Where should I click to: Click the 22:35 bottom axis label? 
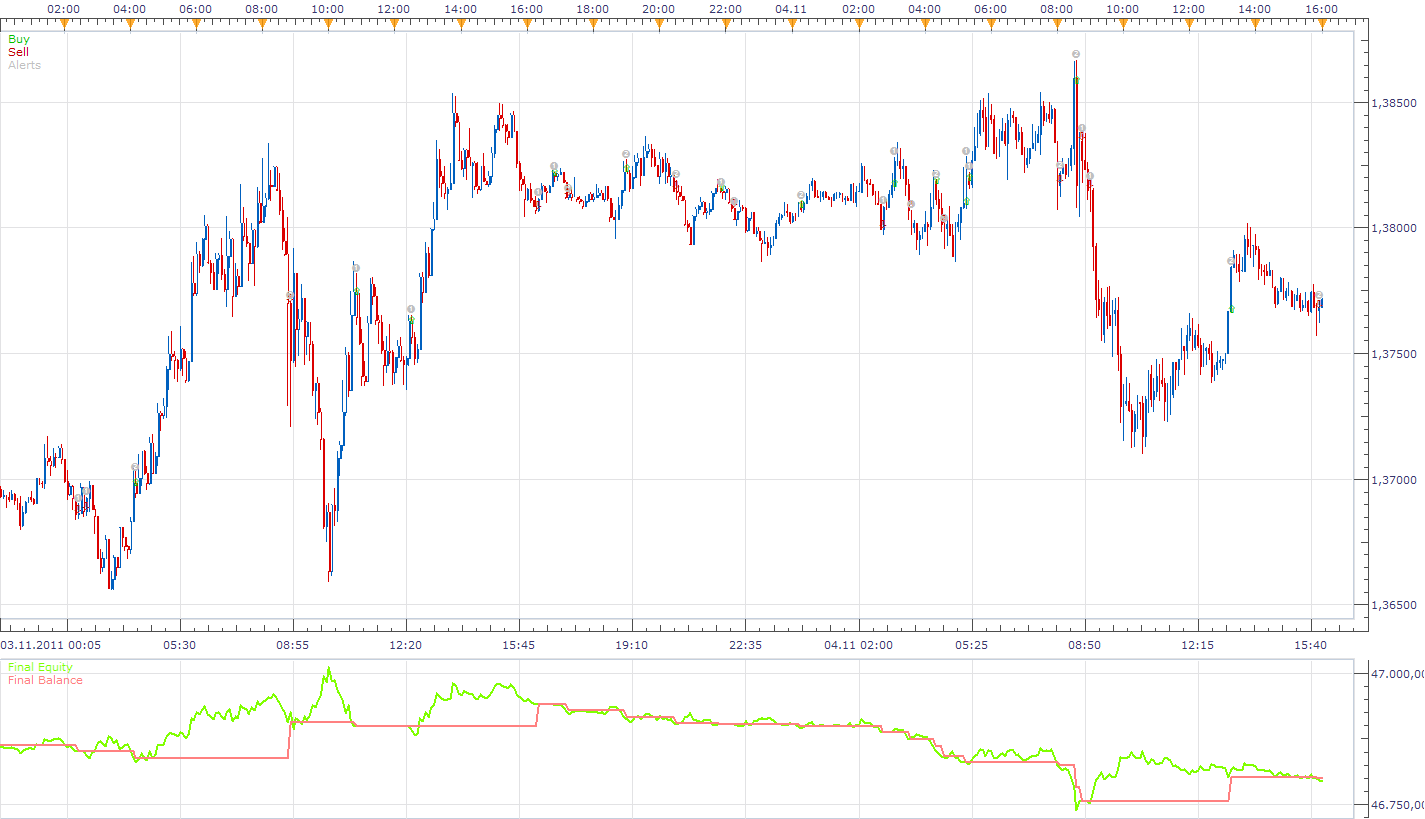pyautogui.click(x=745, y=645)
